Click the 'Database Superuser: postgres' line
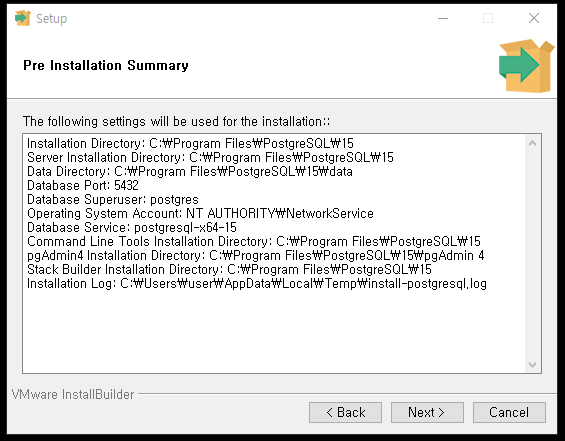 [113, 200]
